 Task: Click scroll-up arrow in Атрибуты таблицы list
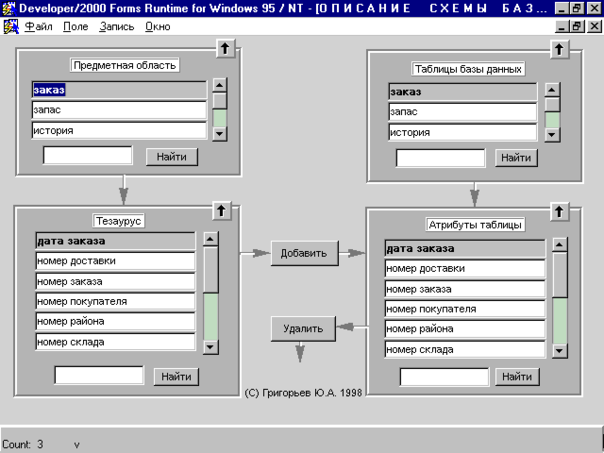click(x=560, y=245)
